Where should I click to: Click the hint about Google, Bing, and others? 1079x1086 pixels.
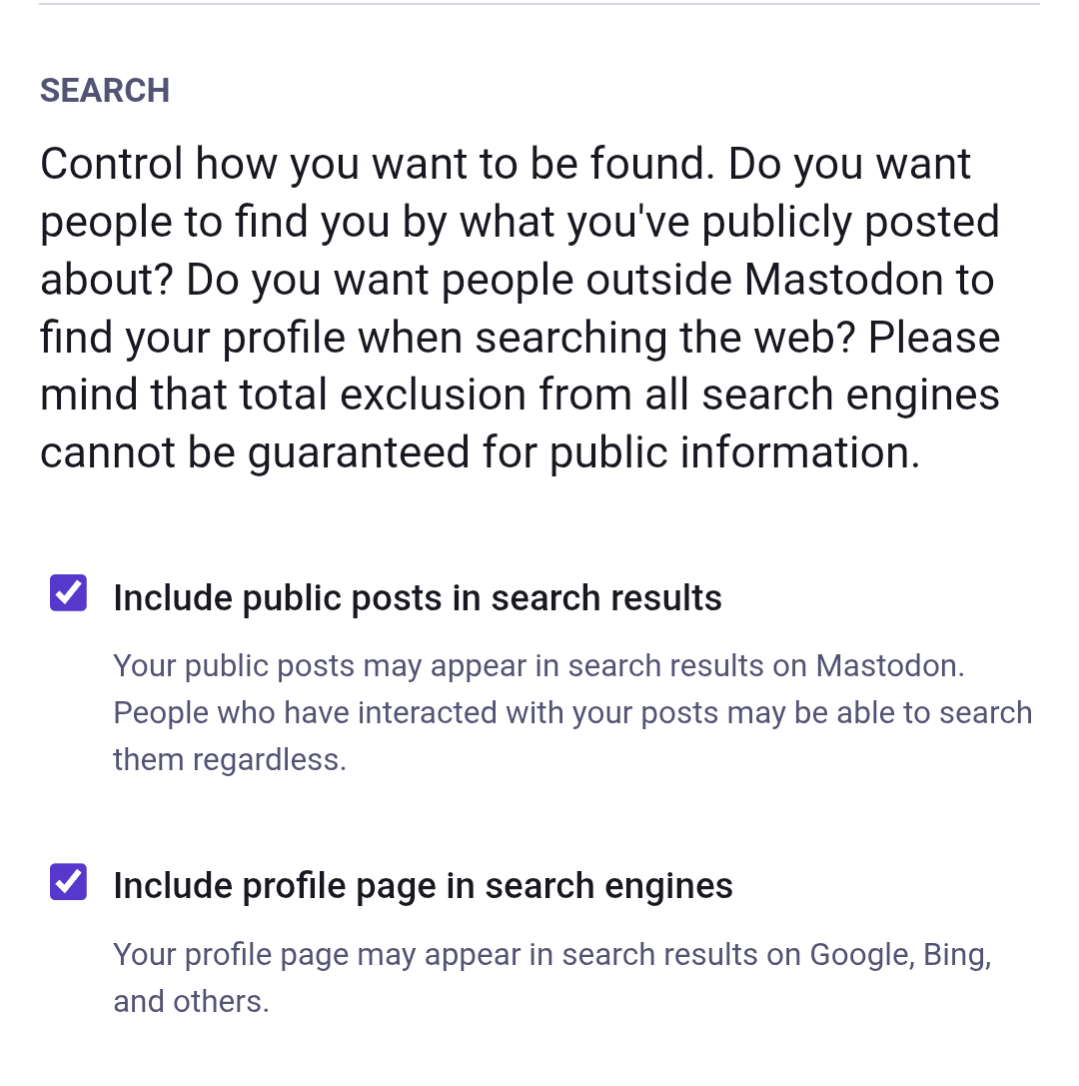coord(553,978)
